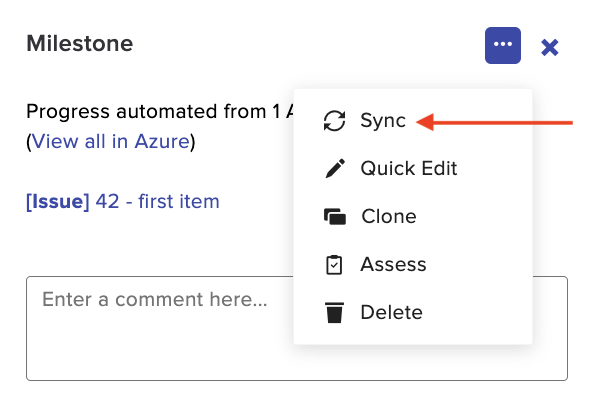Click the bold [Issue] tag

[x=58, y=201]
